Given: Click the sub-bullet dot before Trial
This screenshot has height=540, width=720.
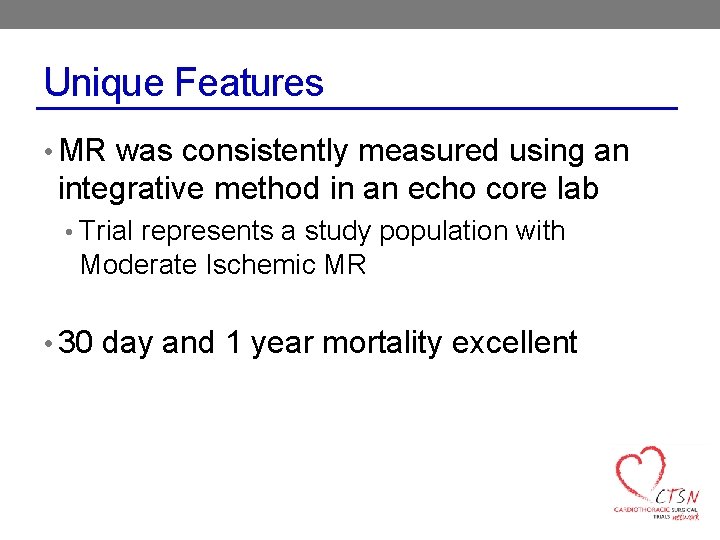Looking at the screenshot, I should coord(72,233).
